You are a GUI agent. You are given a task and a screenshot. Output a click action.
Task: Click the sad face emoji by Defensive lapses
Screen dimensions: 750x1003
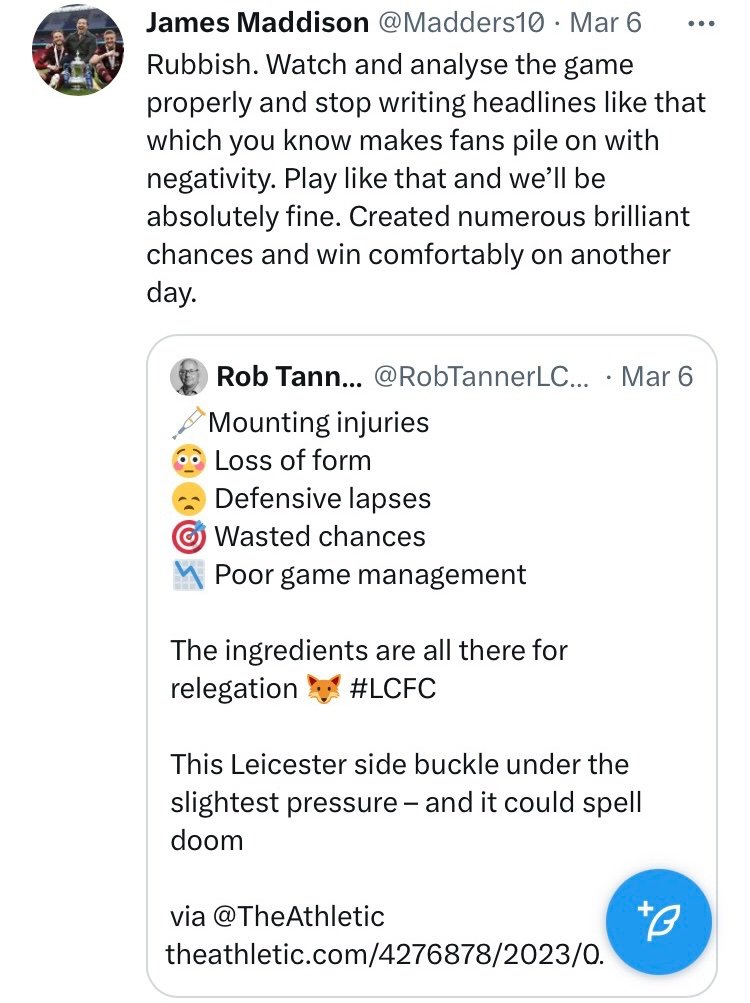coord(188,499)
